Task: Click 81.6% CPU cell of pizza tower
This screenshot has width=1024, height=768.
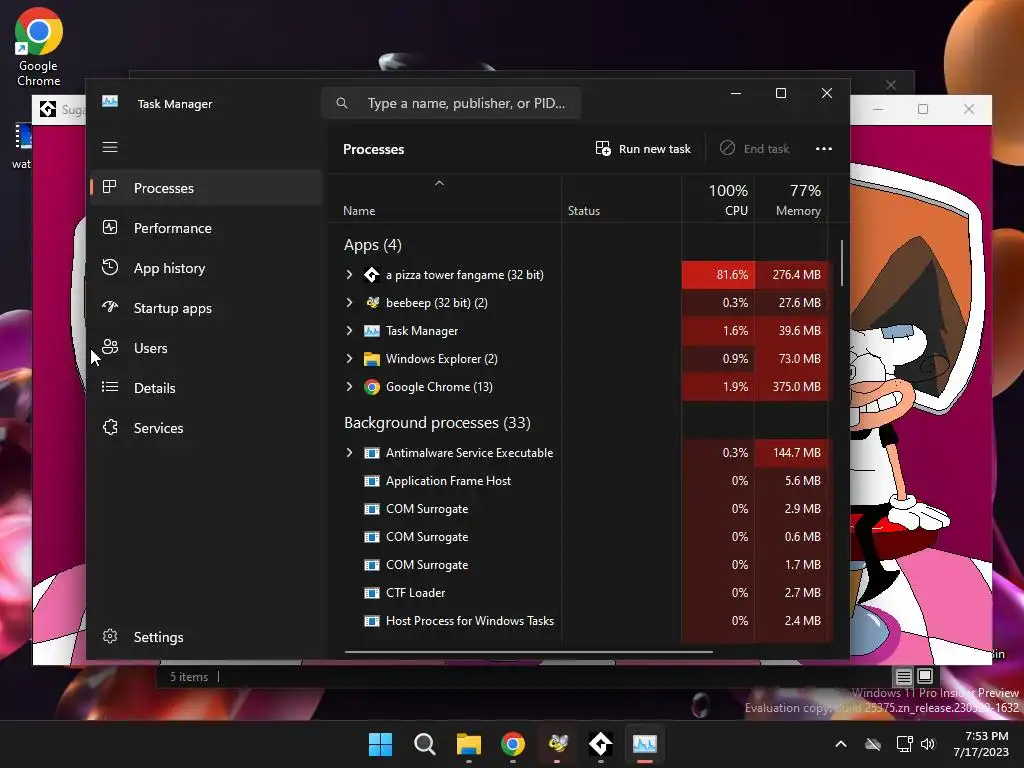Action: [x=718, y=275]
